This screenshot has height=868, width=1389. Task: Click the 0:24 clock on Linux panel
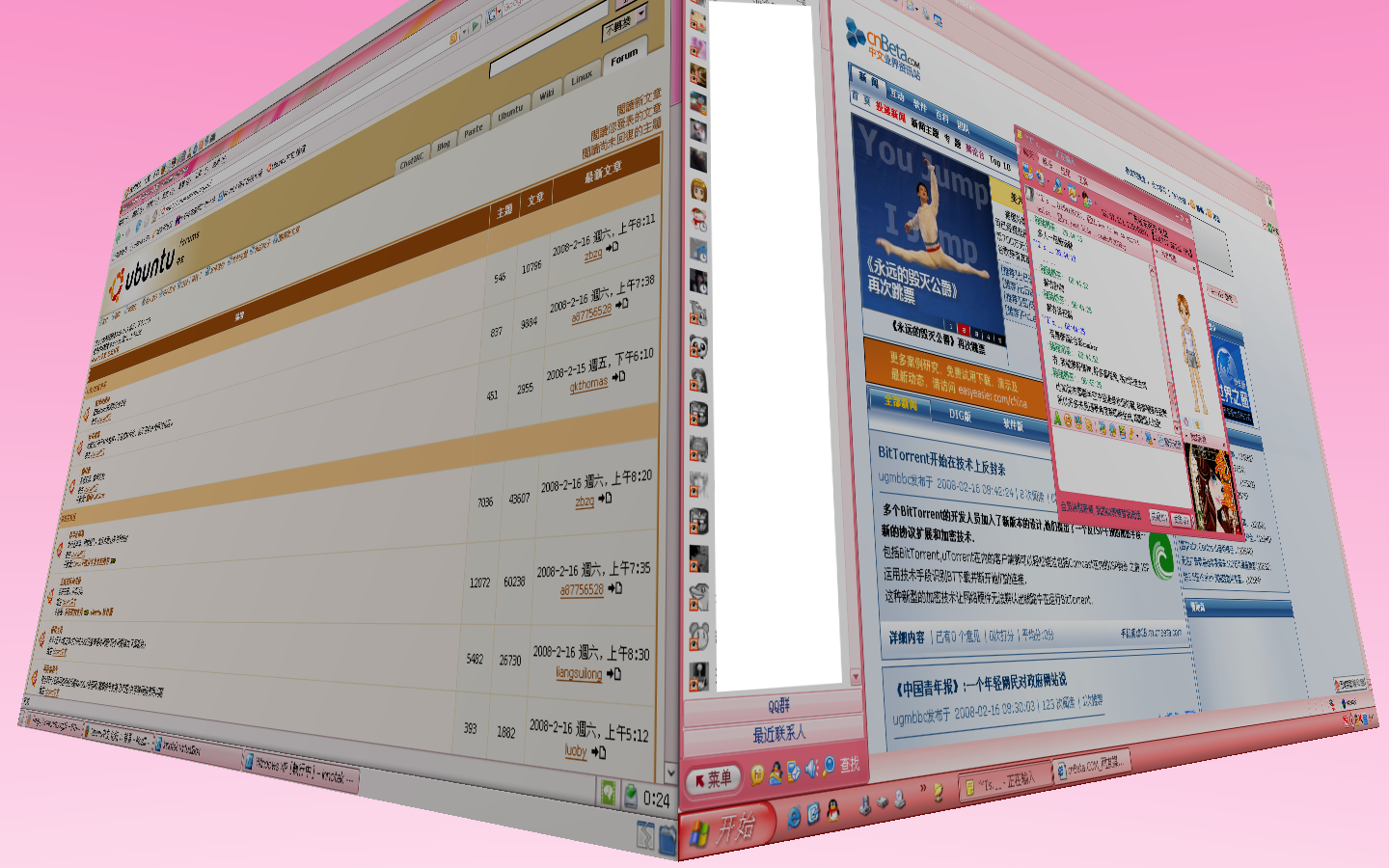(657, 800)
